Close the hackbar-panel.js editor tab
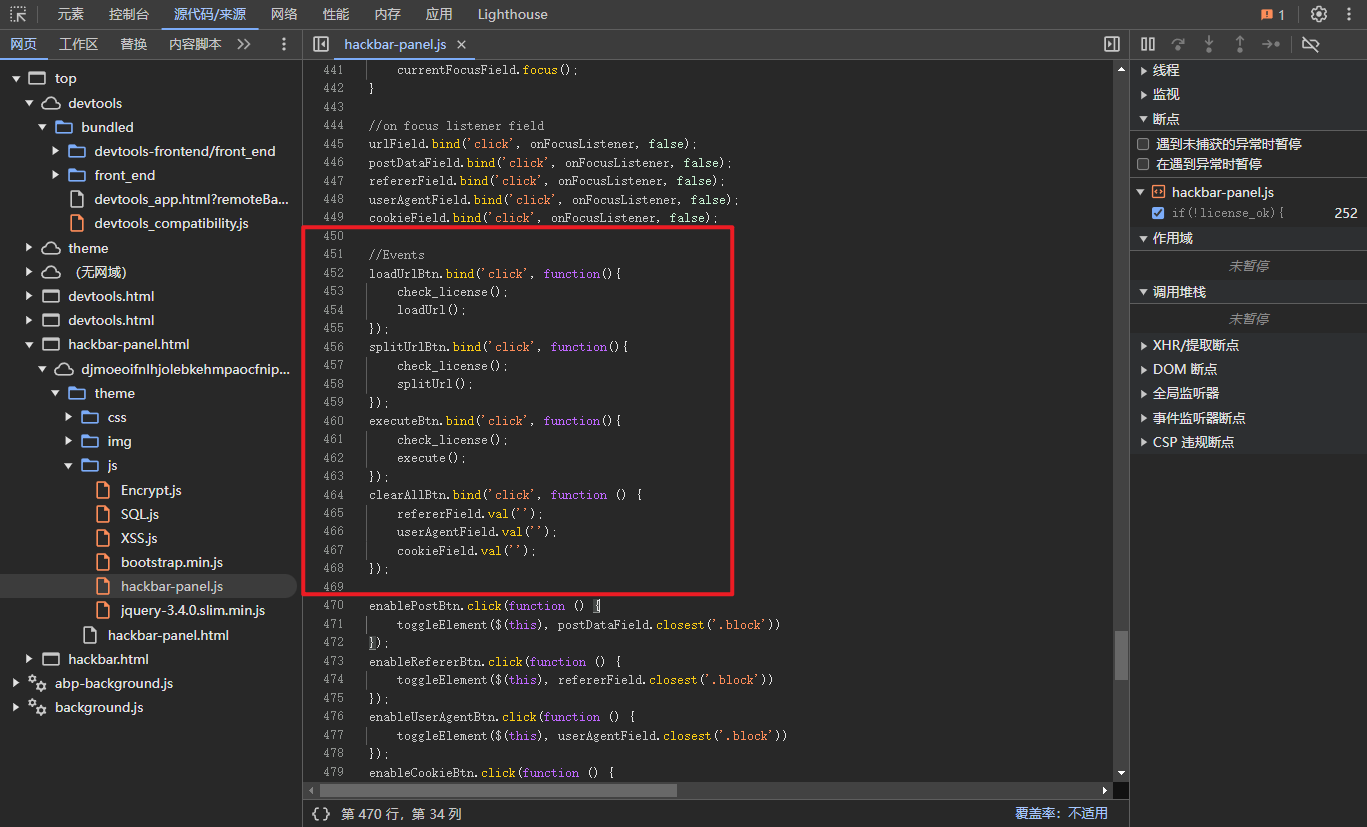 pos(461,45)
